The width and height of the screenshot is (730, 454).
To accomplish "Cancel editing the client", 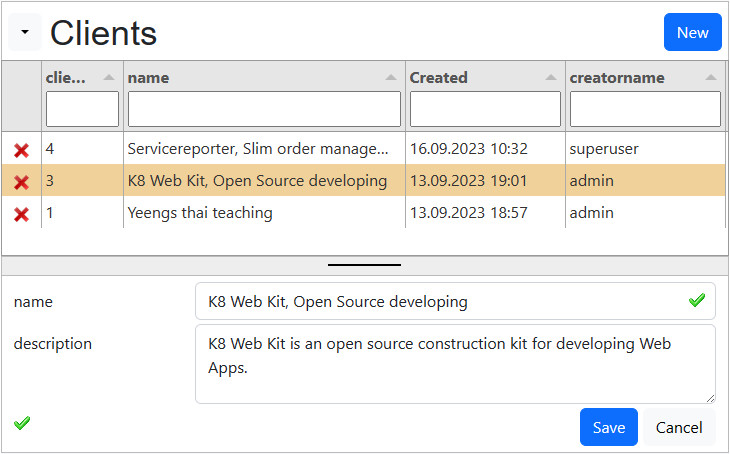I will click(679, 427).
